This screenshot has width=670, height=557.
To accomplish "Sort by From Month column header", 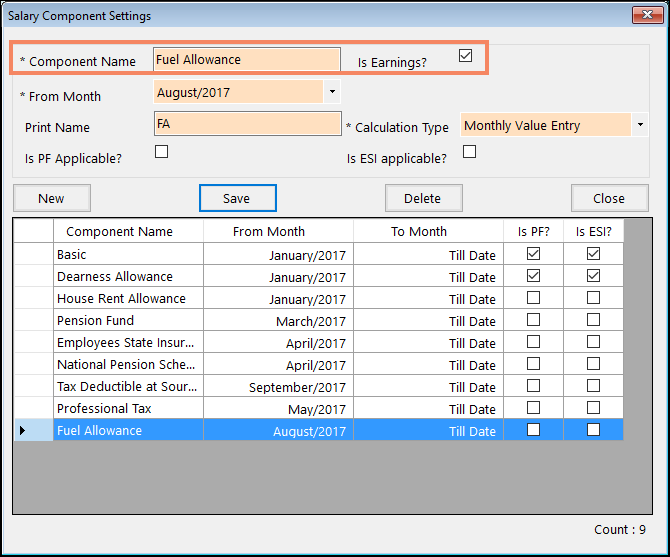I will 278,231.
